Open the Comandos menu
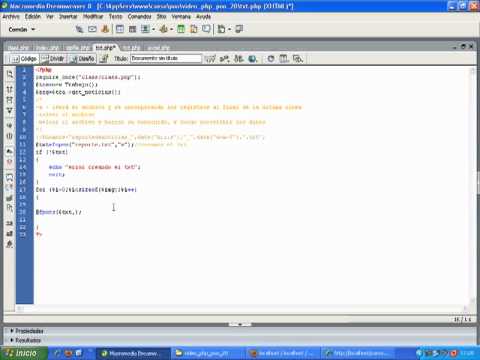This screenshot has width=480, height=360. (139, 16)
